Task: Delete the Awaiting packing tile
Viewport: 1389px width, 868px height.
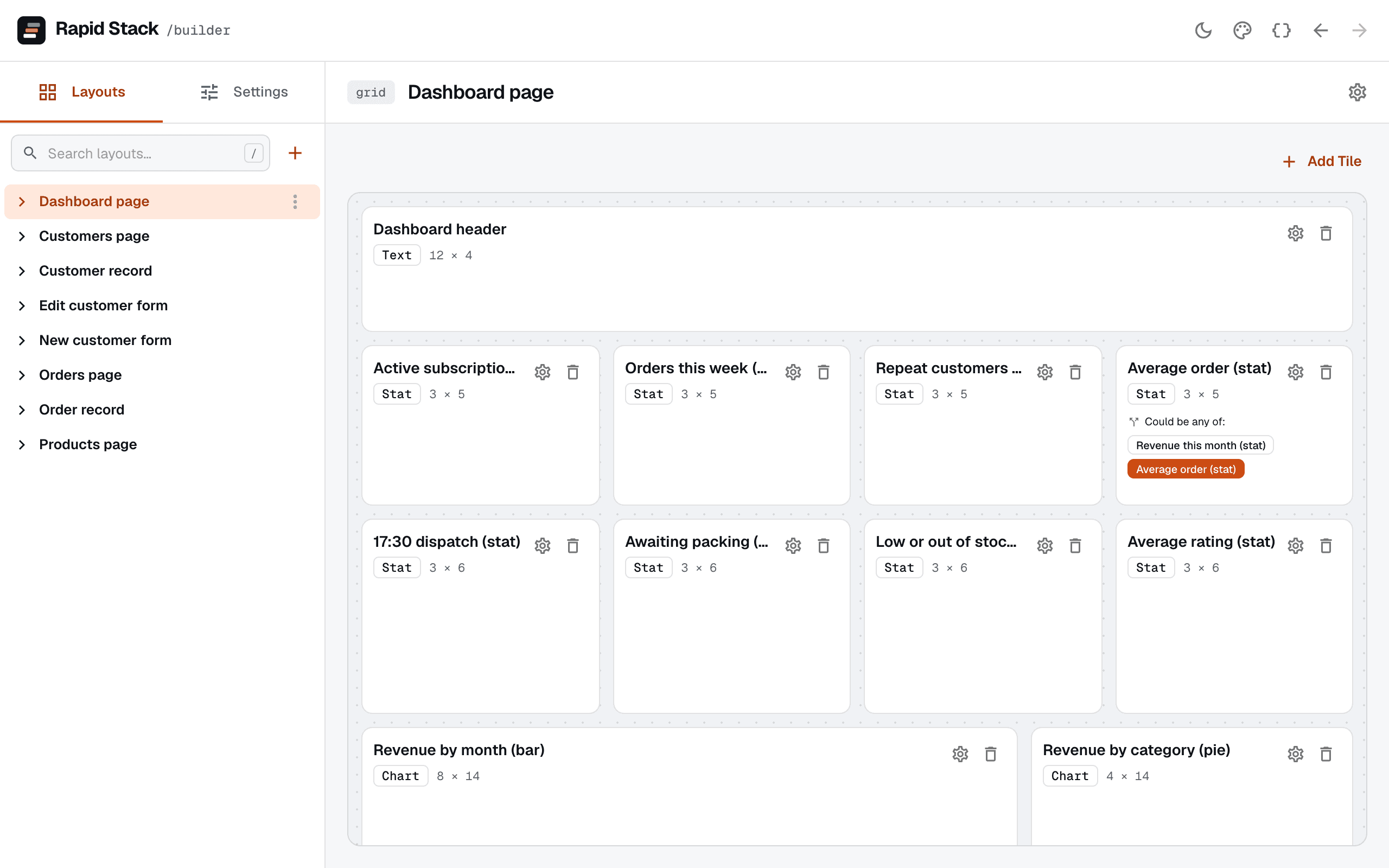Action: click(x=824, y=546)
